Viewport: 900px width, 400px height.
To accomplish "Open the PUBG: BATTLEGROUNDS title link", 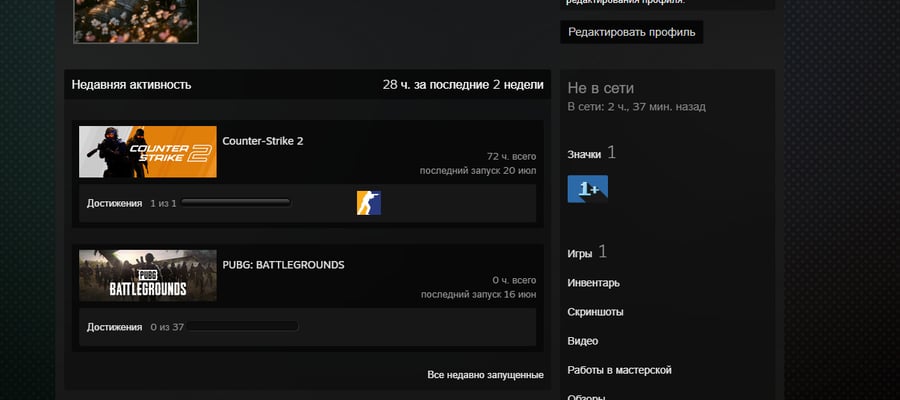I will 283,265.
